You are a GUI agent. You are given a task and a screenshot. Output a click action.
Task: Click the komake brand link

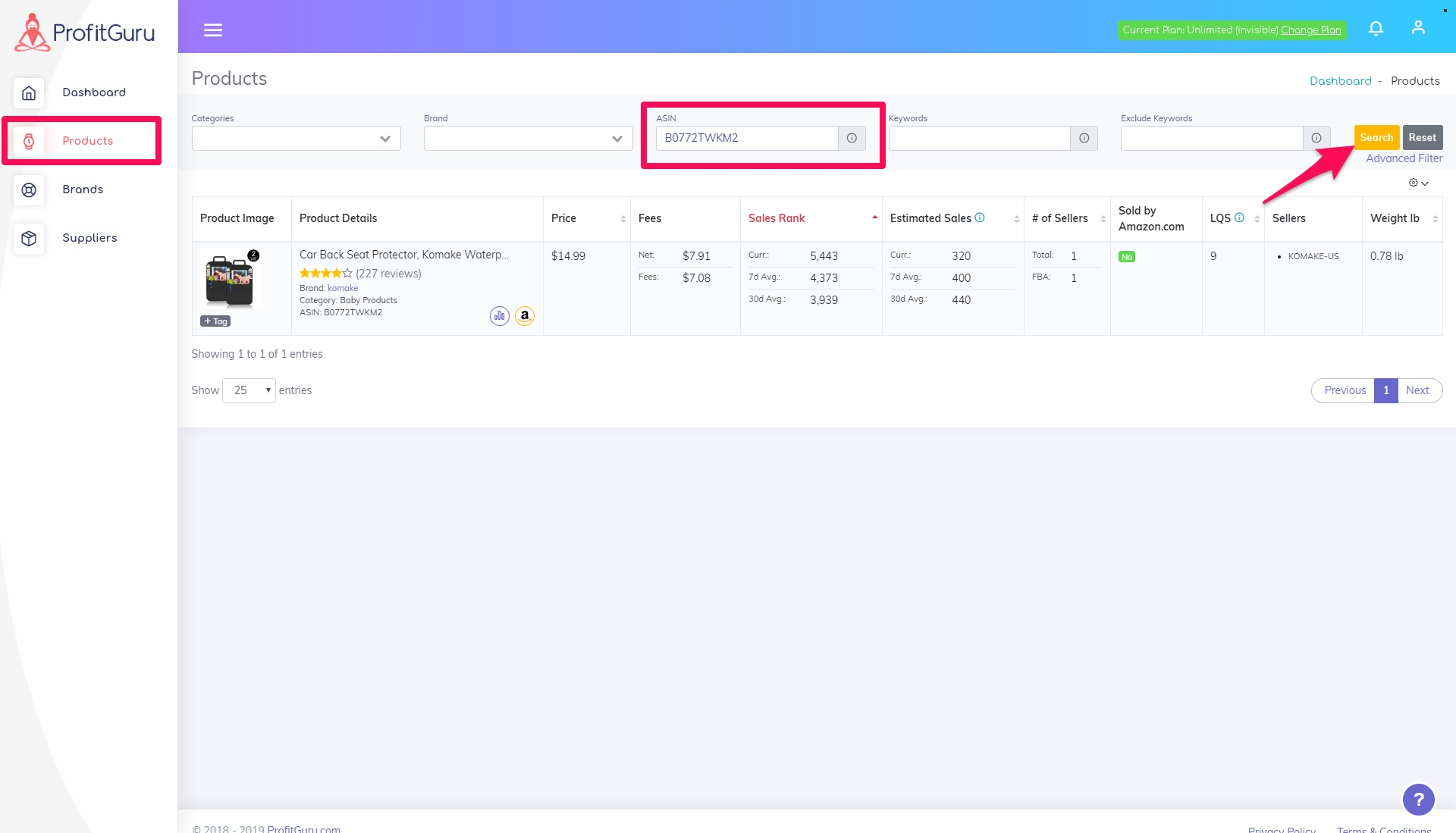pyautogui.click(x=343, y=288)
